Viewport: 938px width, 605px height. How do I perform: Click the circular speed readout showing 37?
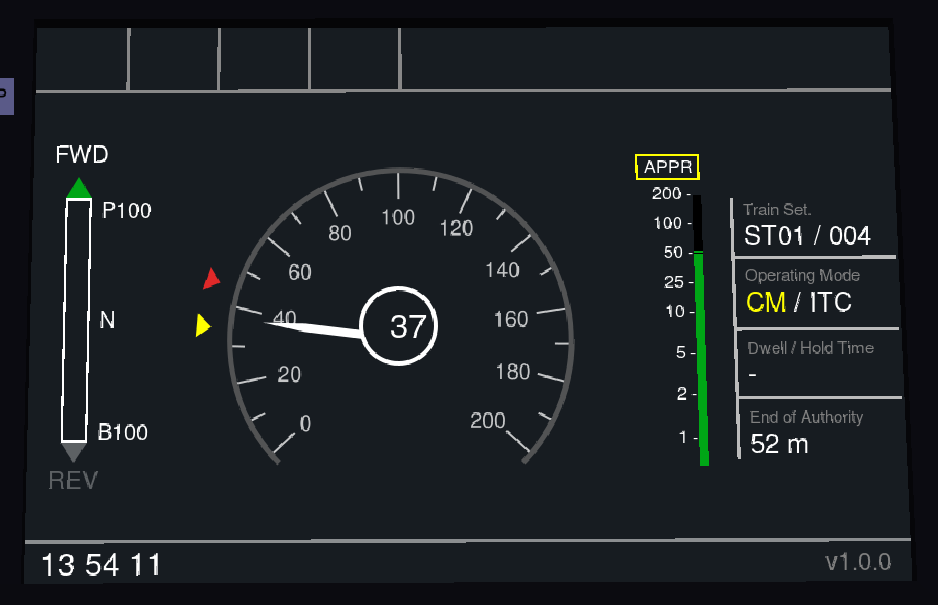399,326
